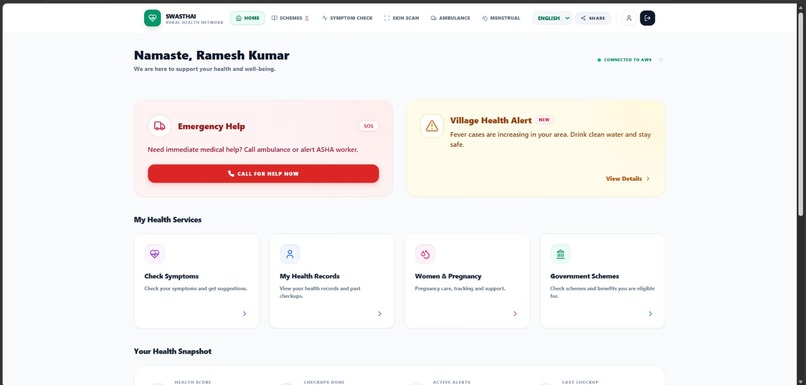Click the Ambulance truck icon in navbar
This screenshot has height=385, width=806.
(x=434, y=18)
